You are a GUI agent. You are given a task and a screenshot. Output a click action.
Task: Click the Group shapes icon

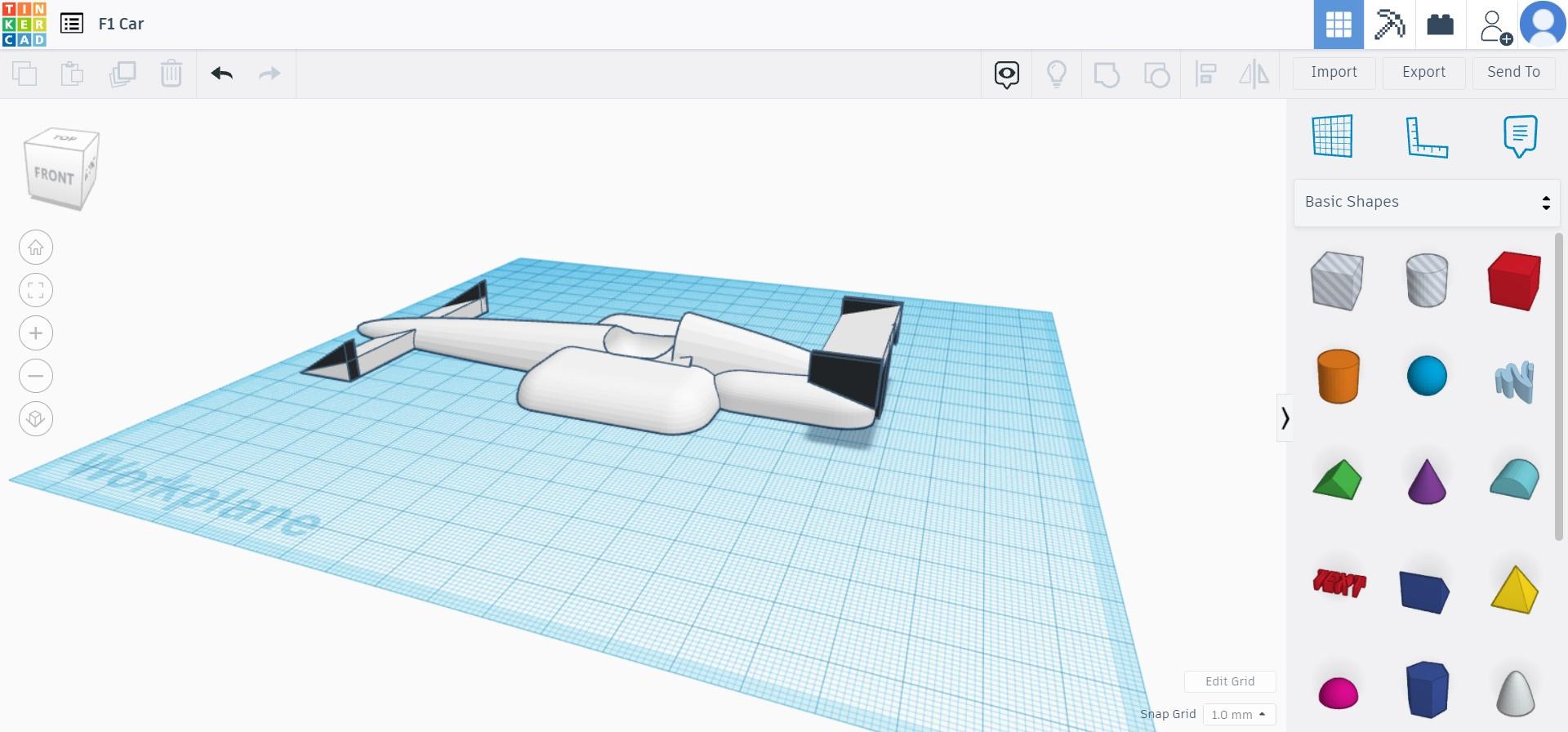tap(1107, 74)
